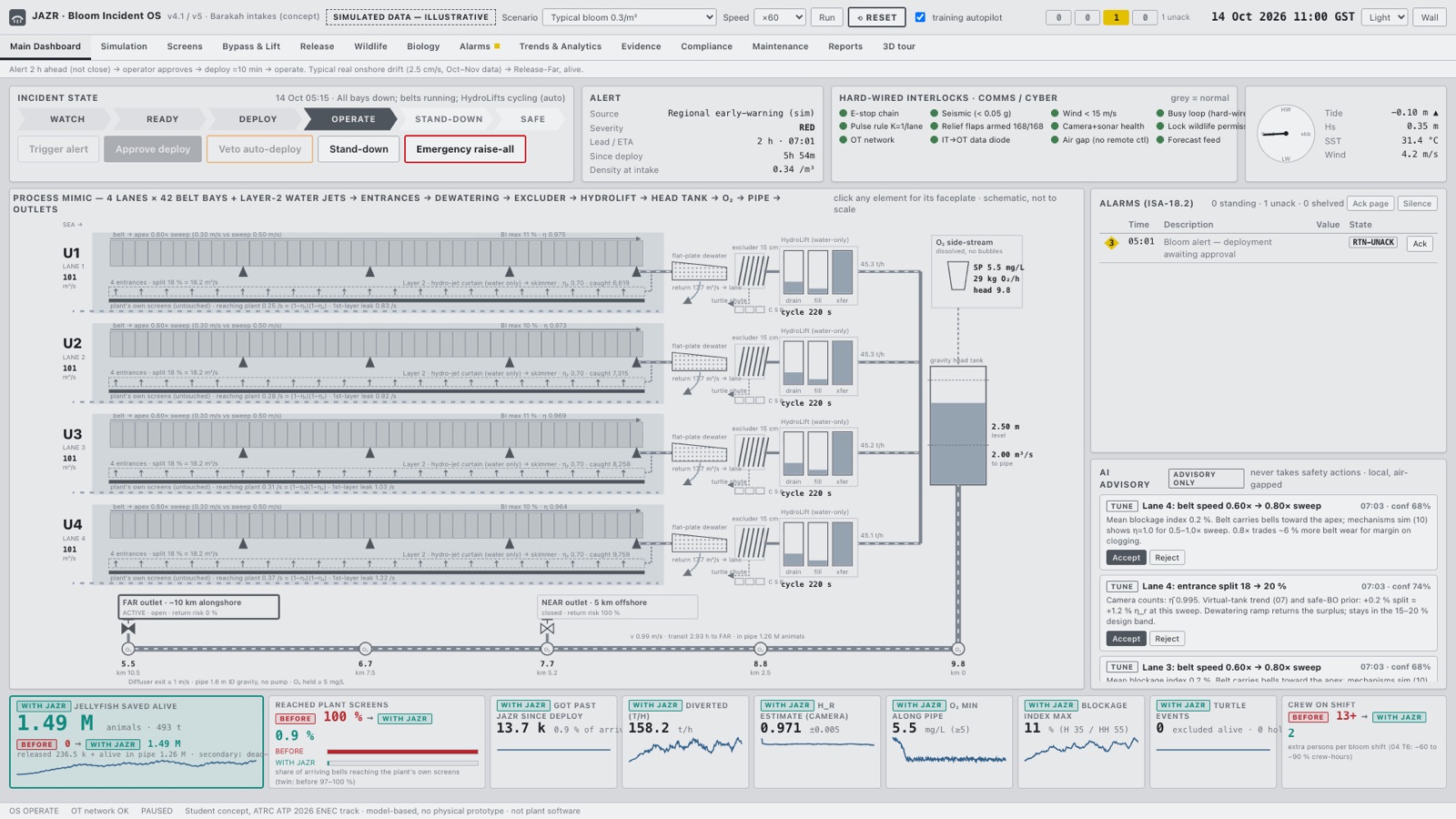Open the FAR outlet status box

[x=198, y=607]
